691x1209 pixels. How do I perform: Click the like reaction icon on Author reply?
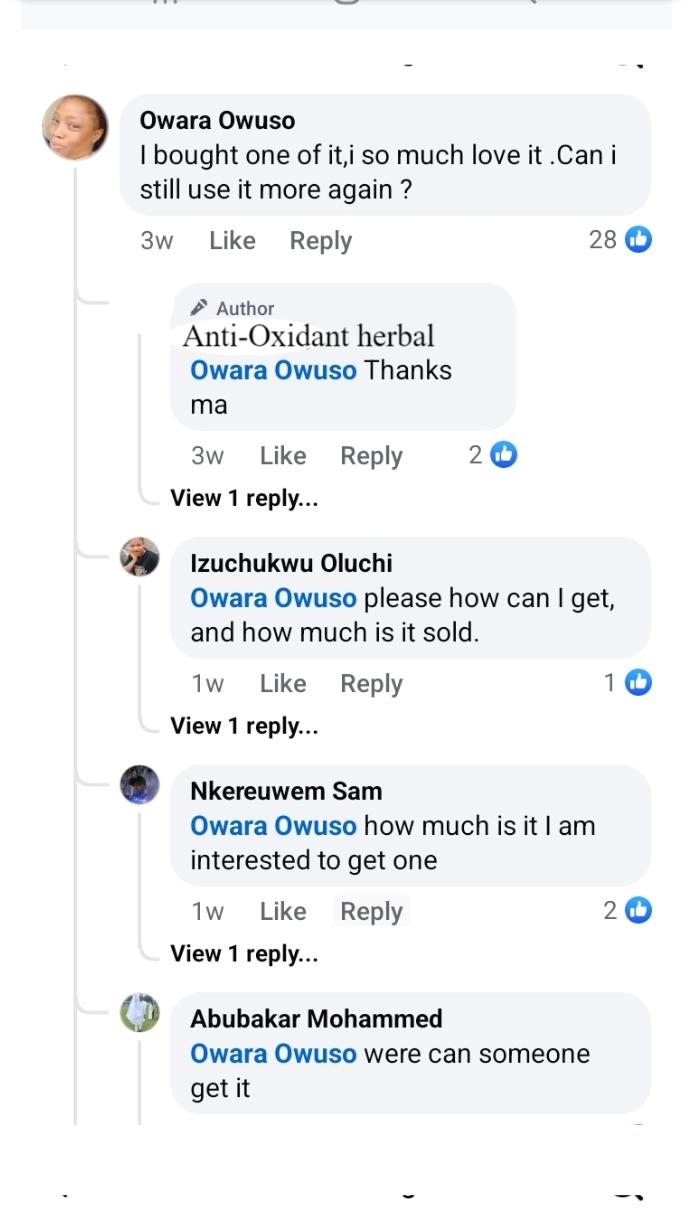click(x=504, y=456)
